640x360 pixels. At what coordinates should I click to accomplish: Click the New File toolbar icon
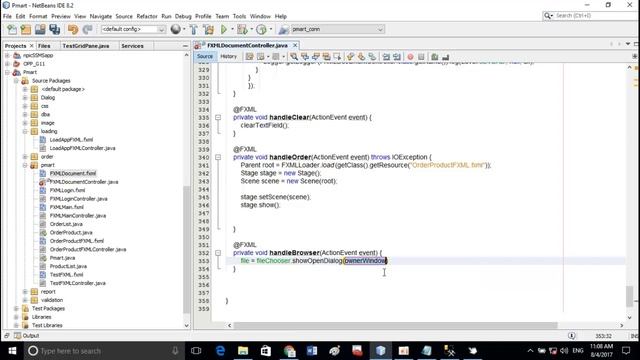(x=12, y=29)
